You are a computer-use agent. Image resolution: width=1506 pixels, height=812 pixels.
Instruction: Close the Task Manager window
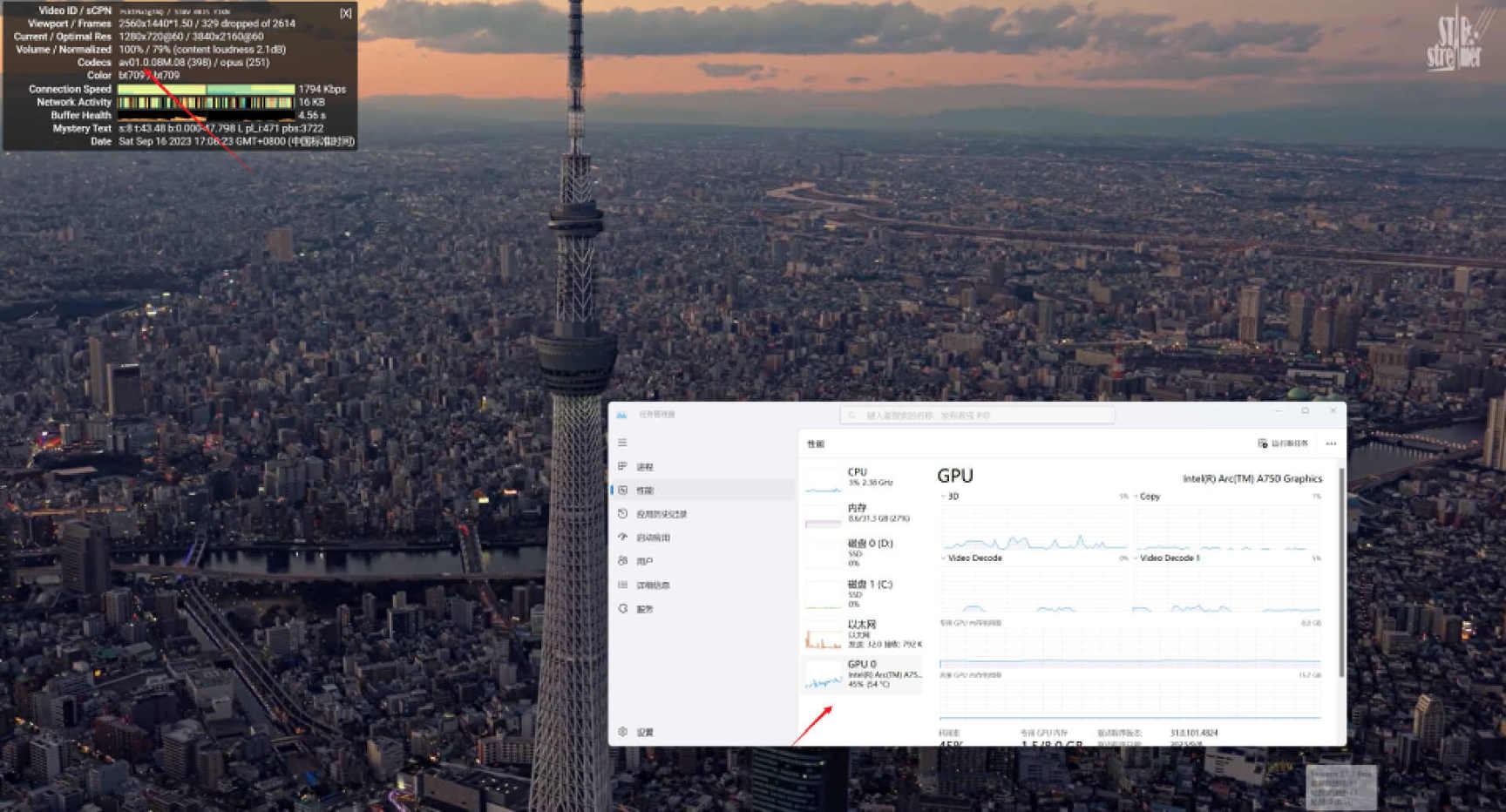1333,410
